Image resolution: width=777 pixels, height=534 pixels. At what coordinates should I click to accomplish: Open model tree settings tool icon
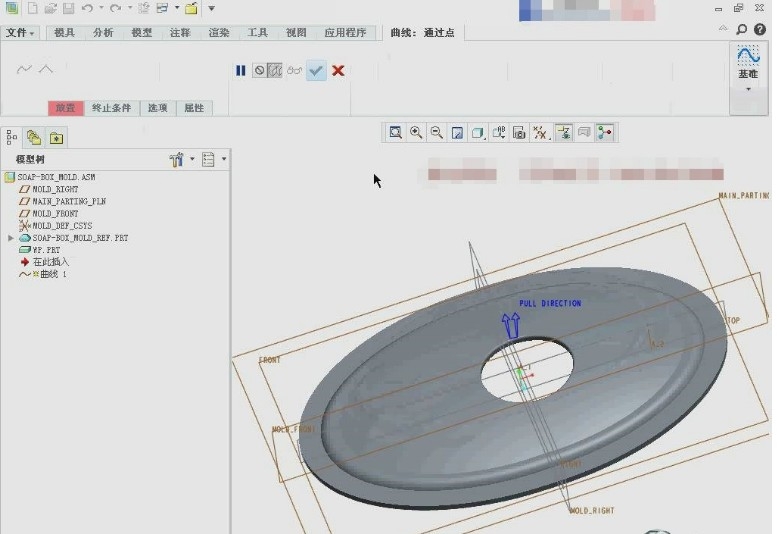tap(176, 160)
